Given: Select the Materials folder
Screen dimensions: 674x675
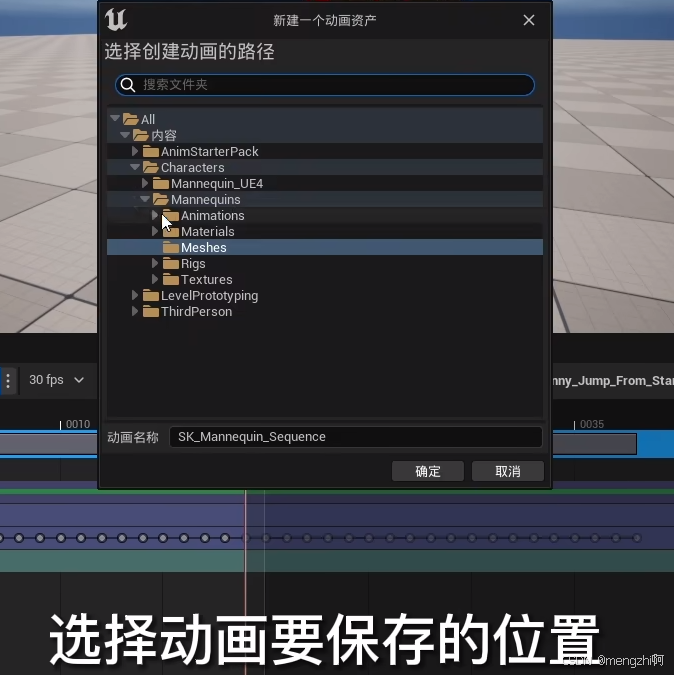Looking at the screenshot, I should point(325,232).
